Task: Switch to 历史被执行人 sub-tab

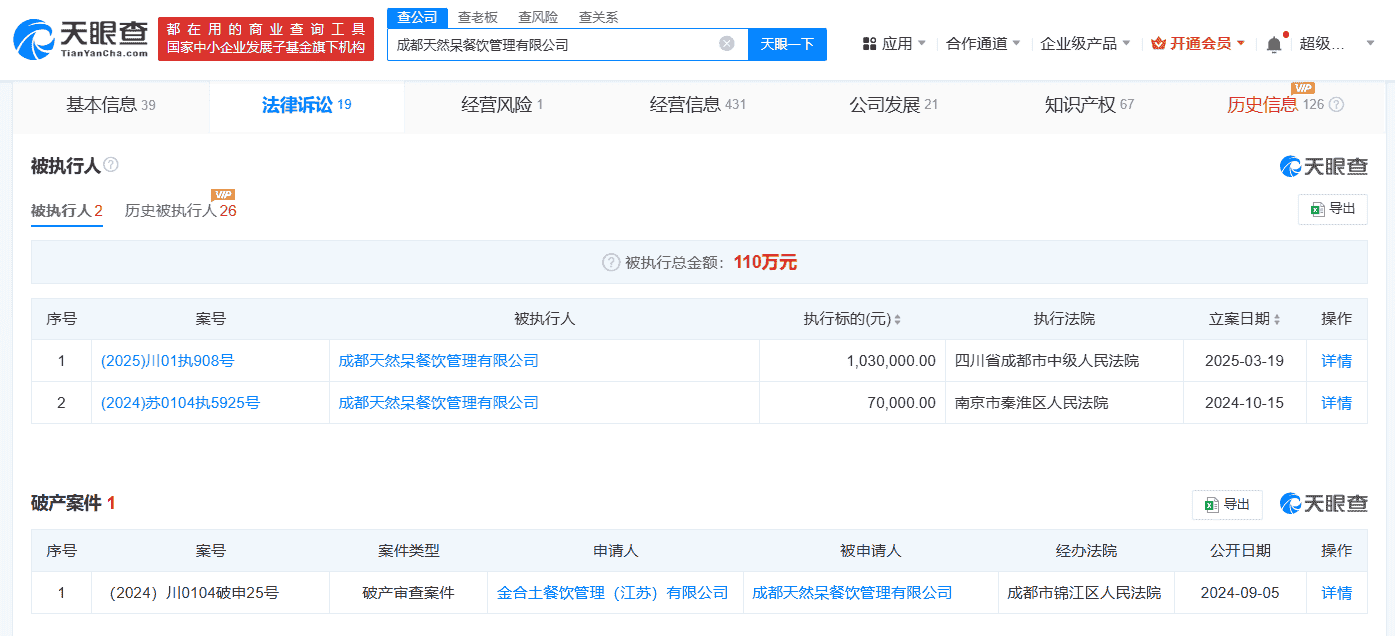Action: (180, 211)
